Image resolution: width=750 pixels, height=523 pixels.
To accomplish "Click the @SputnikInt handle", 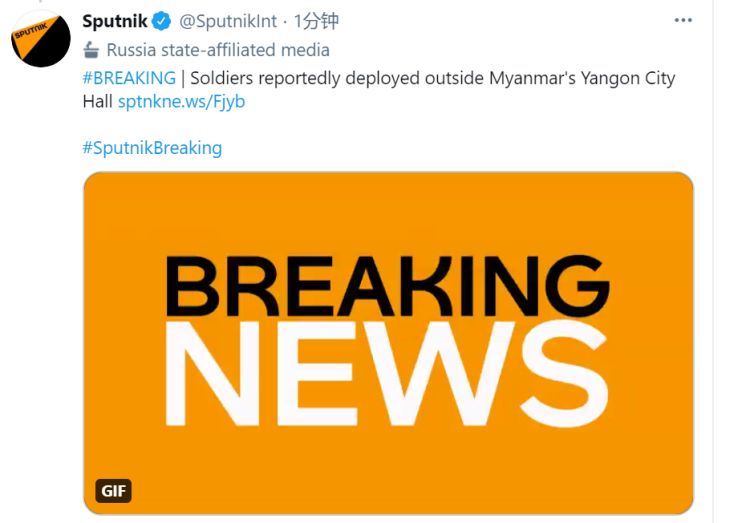I will click(x=227, y=22).
